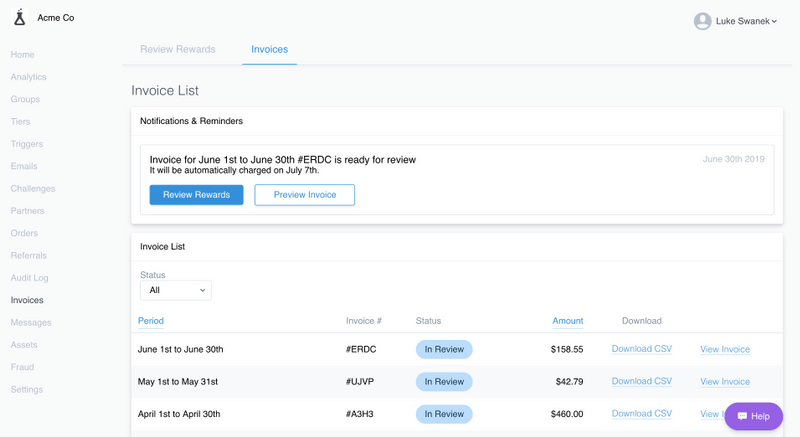The height and width of the screenshot is (437, 800).
Task: Click the In Review badge for #UJVP
Action: (x=444, y=382)
